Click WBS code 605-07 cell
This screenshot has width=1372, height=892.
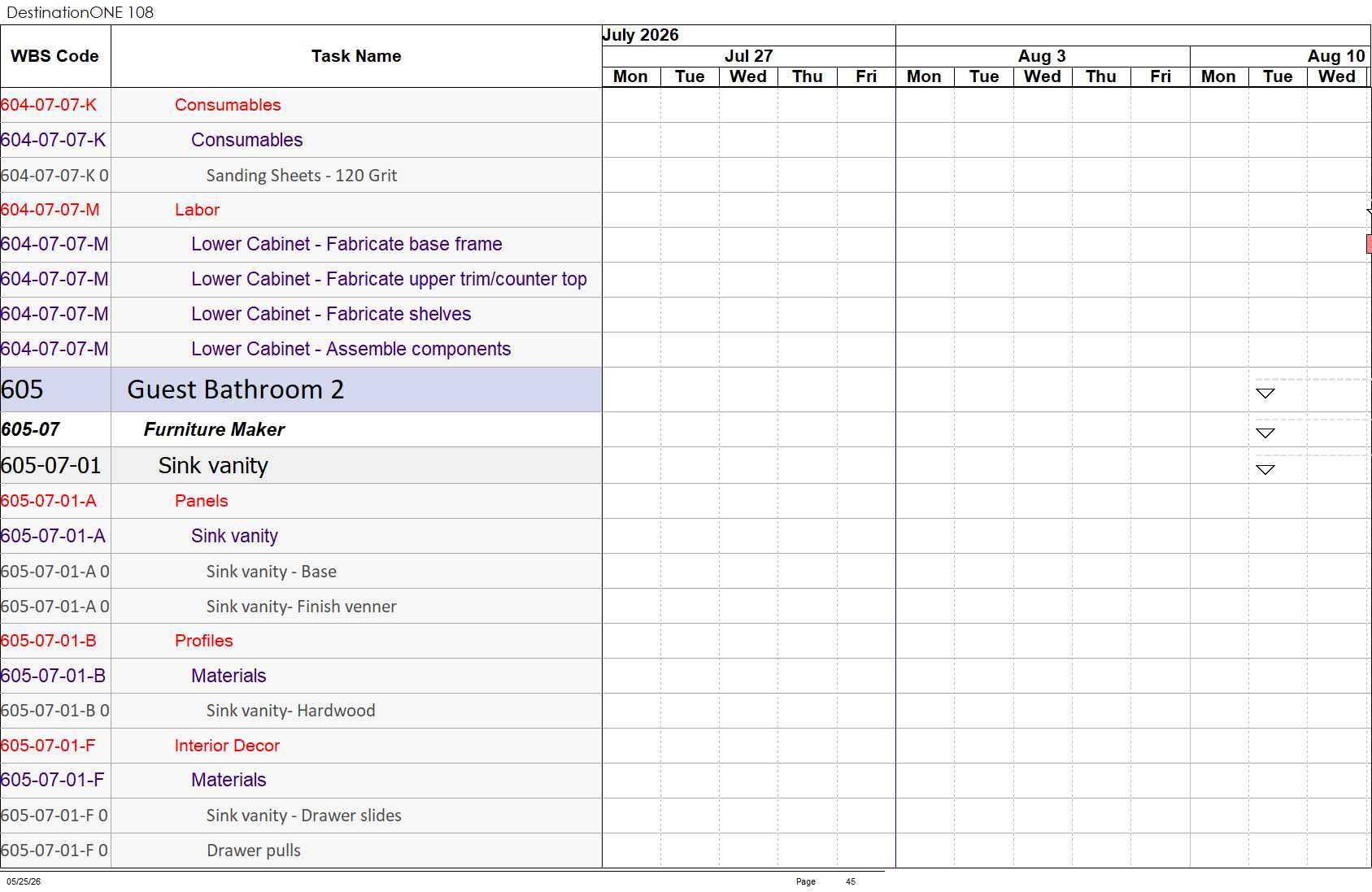(55, 429)
